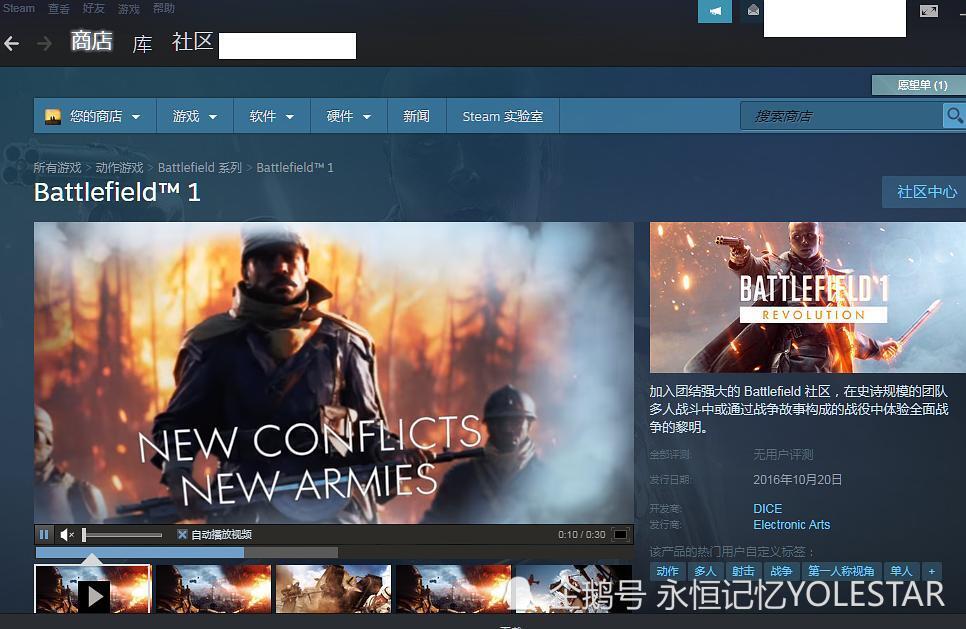Select the 战争 tag
The height and width of the screenshot is (629, 966).
click(781, 571)
